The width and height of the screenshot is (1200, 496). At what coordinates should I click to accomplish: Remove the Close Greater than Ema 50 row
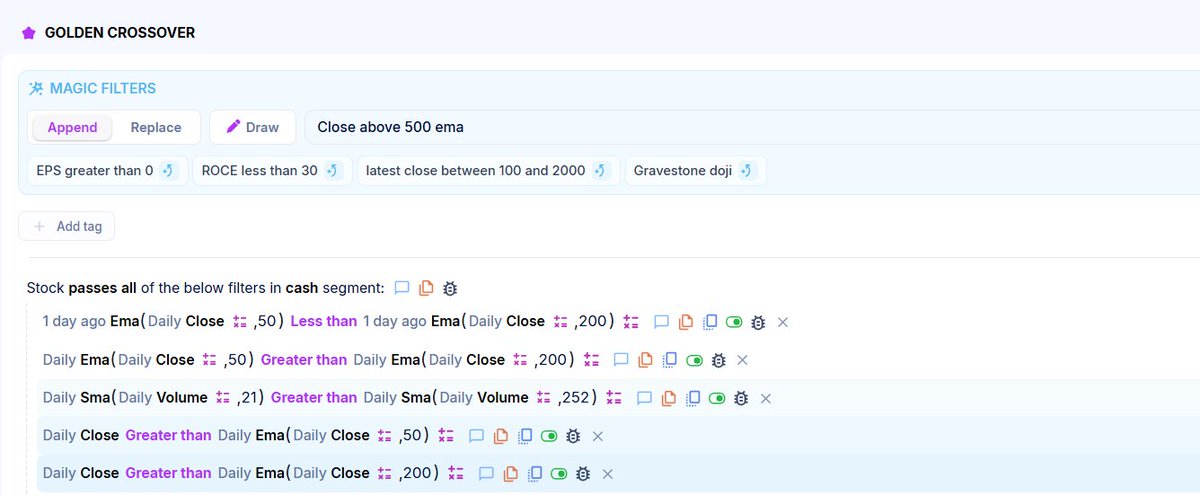pyautogui.click(x=598, y=436)
